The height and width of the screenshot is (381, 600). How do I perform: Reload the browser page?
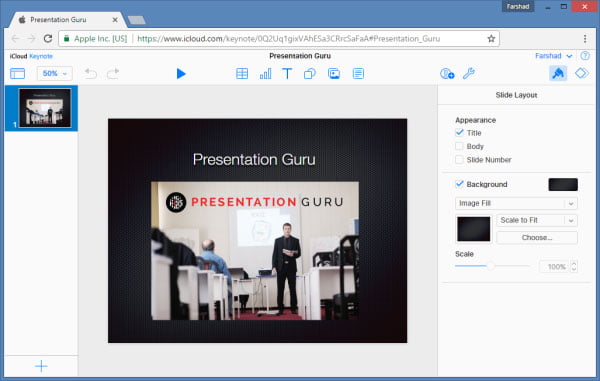point(48,39)
